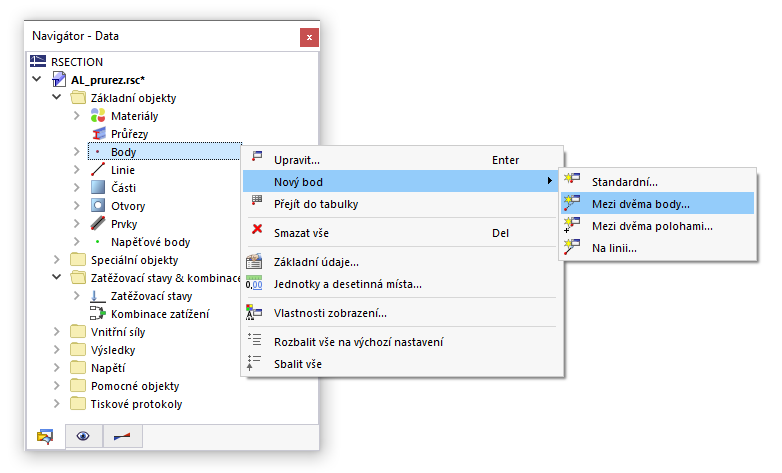
Task: Click the Otvory opening icon
Action: click(98, 206)
